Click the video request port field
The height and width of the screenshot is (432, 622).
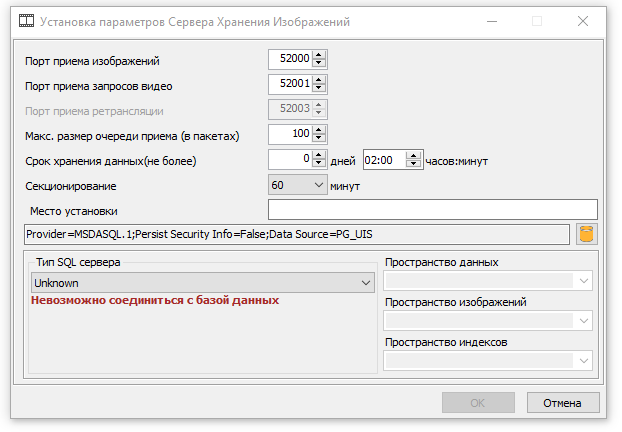tap(290, 85)
